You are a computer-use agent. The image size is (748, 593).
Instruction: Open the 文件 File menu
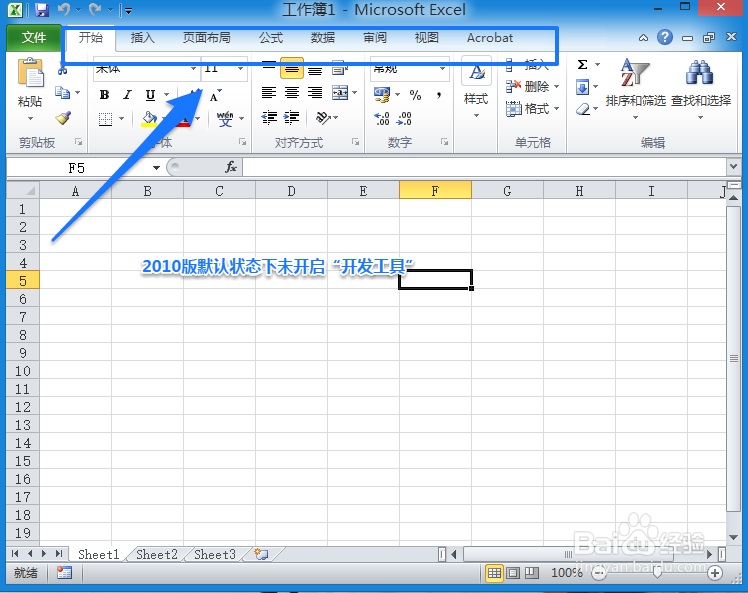click(x=34, y=38)
